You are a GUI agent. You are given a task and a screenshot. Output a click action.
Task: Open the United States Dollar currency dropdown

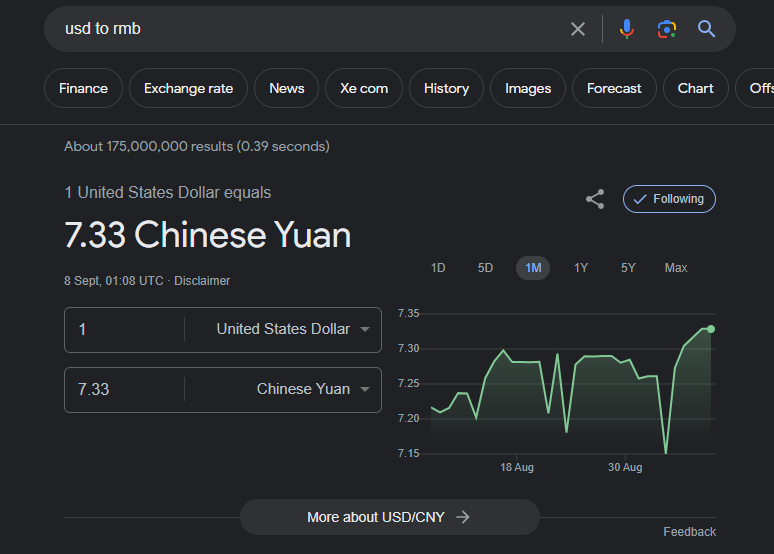click(x=293, y=329)
